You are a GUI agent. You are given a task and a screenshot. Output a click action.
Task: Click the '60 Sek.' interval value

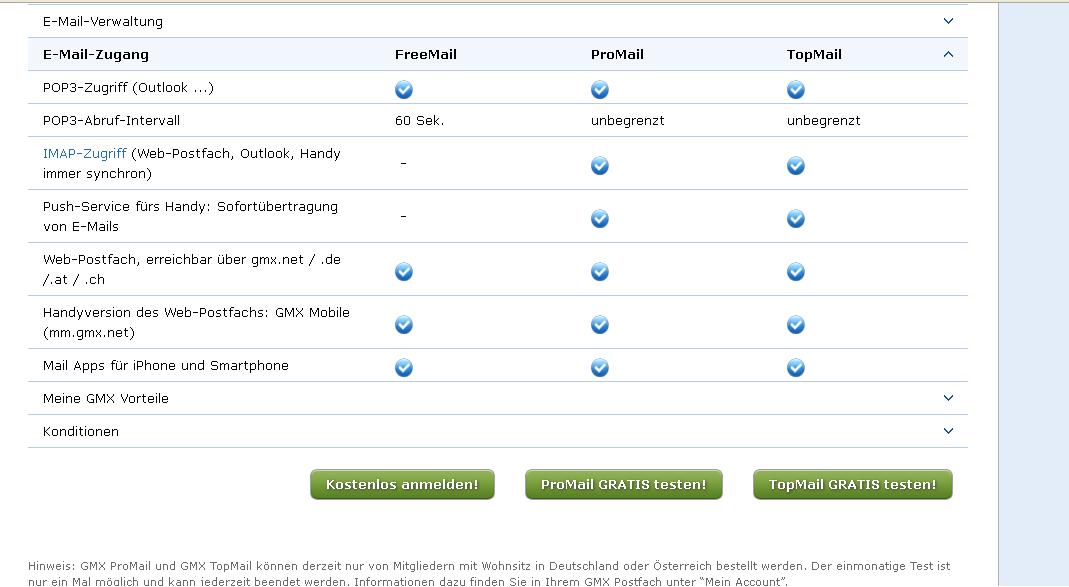[x=419, y=121]
